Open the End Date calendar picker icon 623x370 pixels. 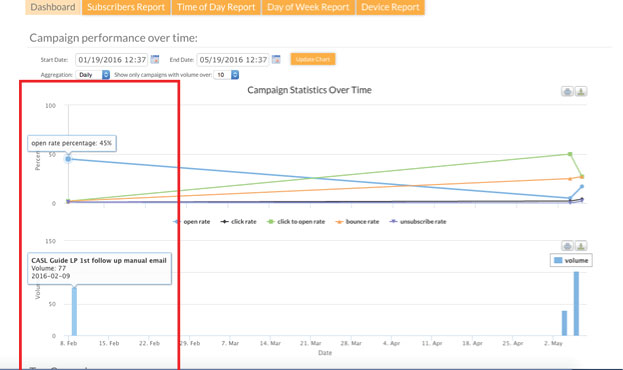point(276,60)
